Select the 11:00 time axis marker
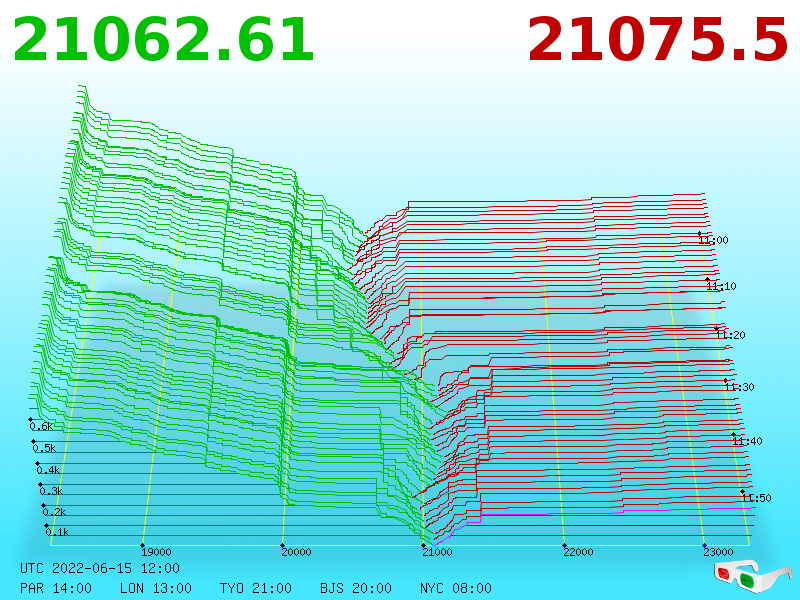The height and width of the screenshot is (600, 800). [713, 240]
